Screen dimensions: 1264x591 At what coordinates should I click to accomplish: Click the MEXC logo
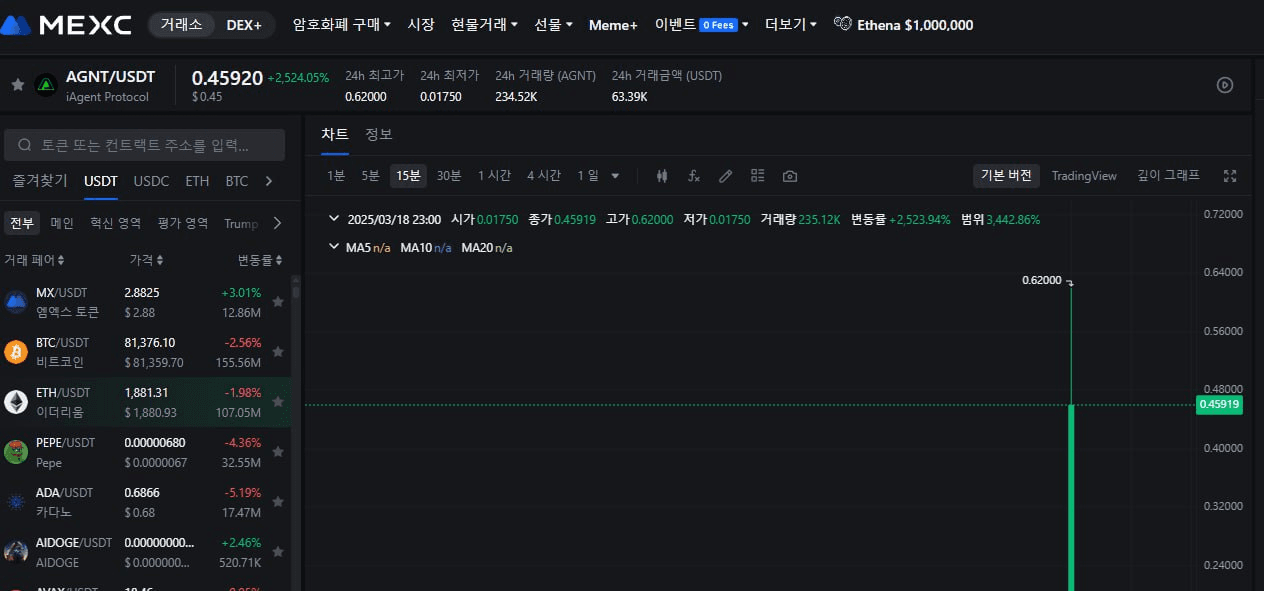[x=67, y=25]
